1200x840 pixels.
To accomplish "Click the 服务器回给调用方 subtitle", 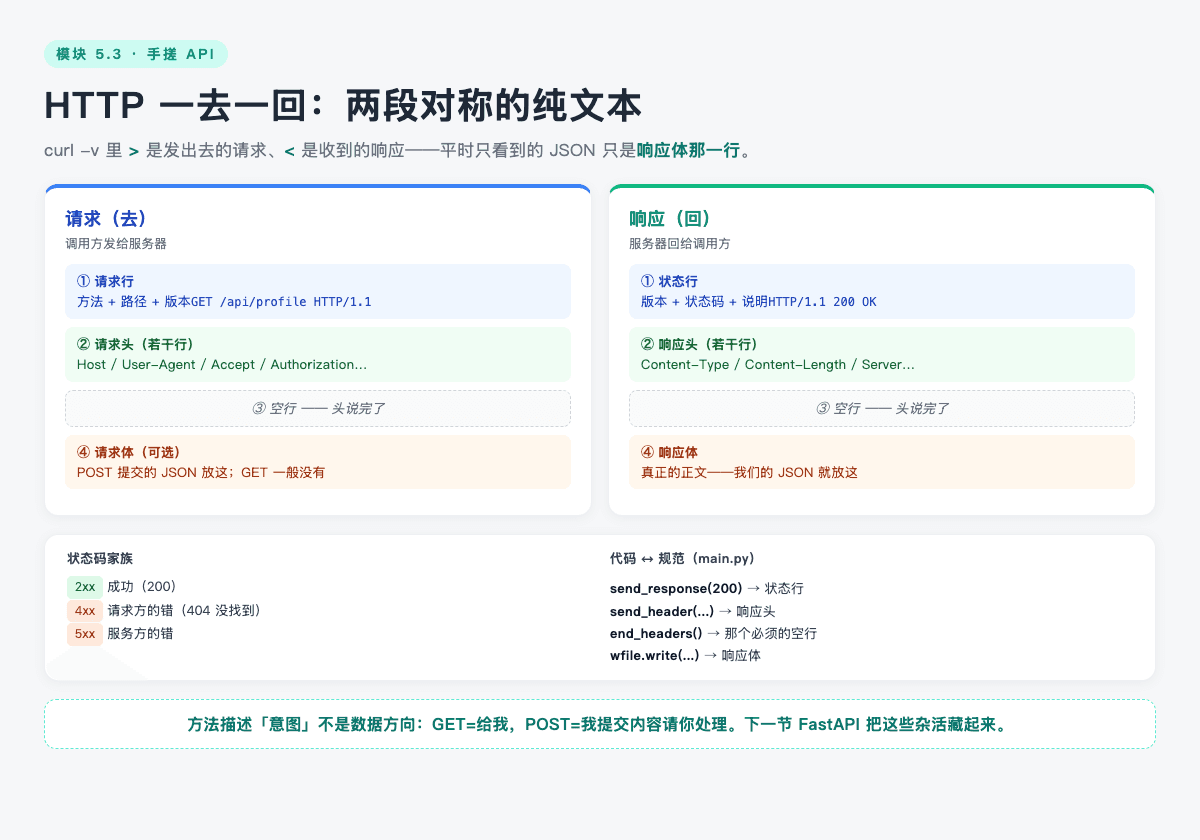I will [x=680, y=243].
